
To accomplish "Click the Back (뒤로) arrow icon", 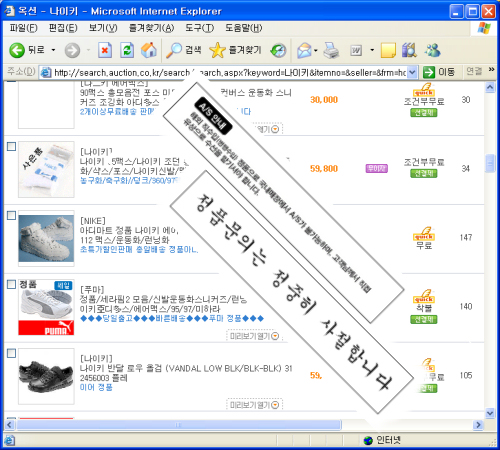I will coord(17,50).
